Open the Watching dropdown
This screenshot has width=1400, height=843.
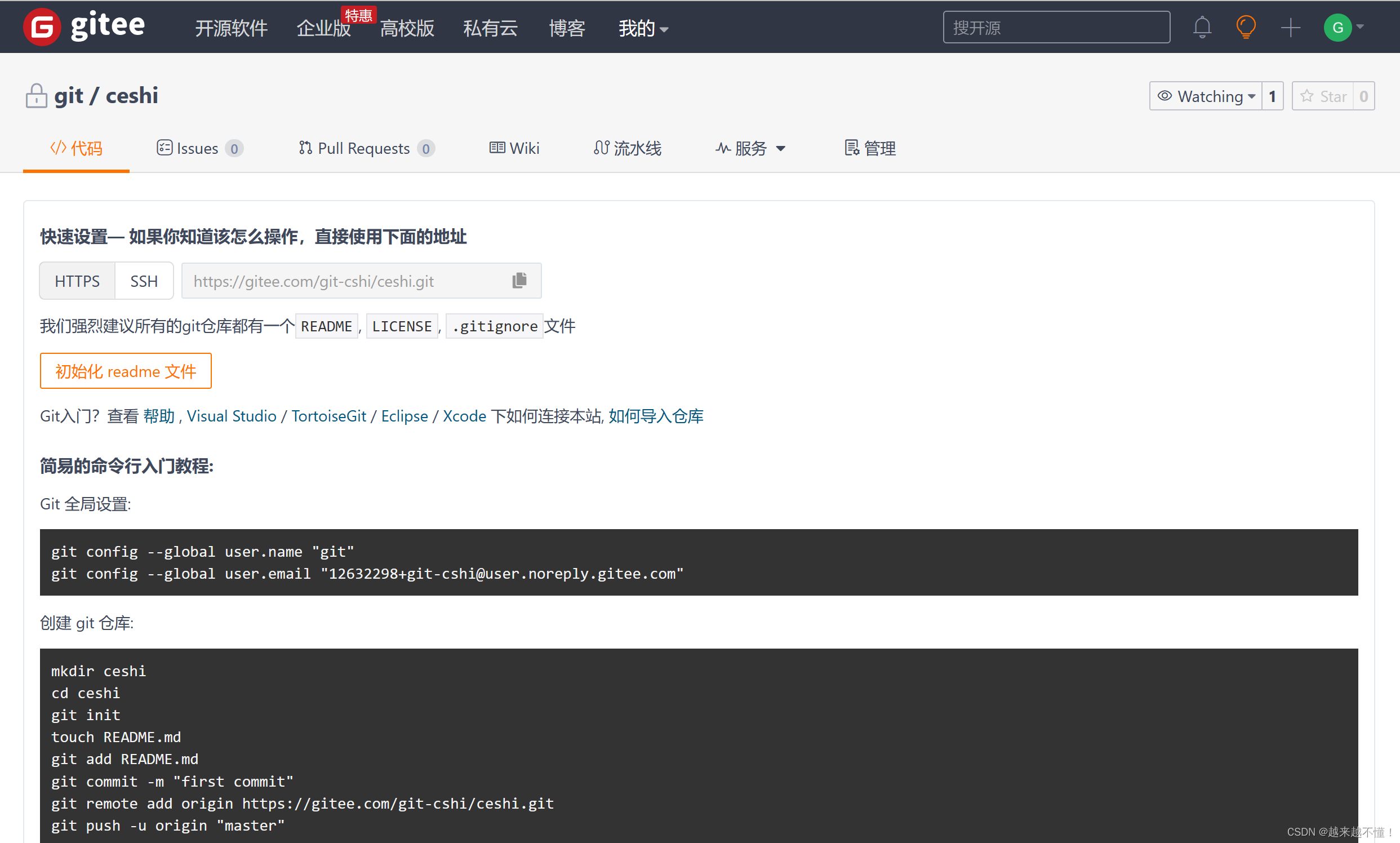point(1206,96)
